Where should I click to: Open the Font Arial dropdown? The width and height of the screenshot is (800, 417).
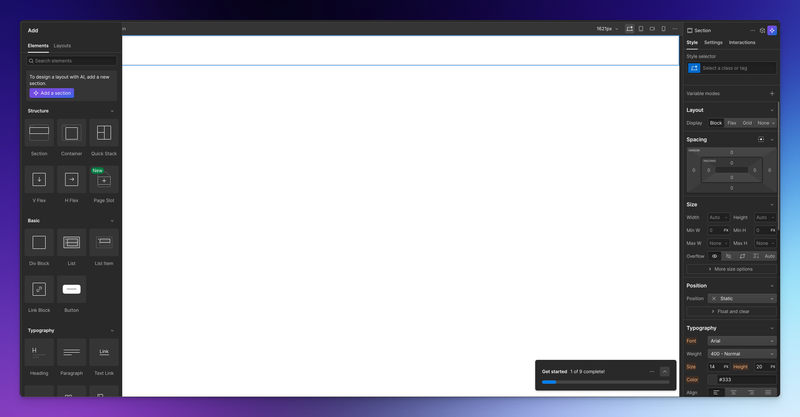click(742, 341)
